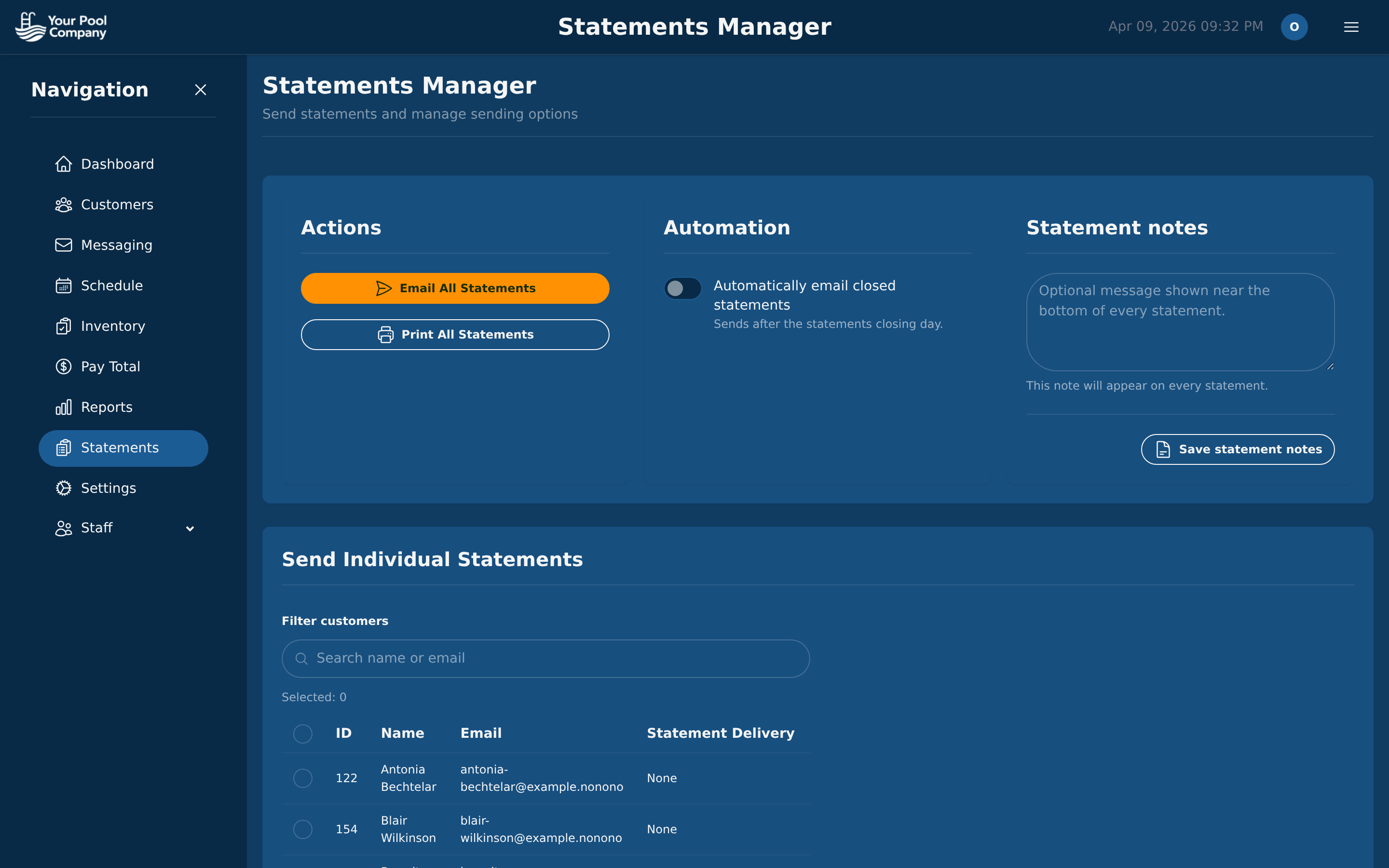This screenshot has height=868, width=1389.
Task: Enable automatic emailing of closed statements
Action: click(682, 288)
